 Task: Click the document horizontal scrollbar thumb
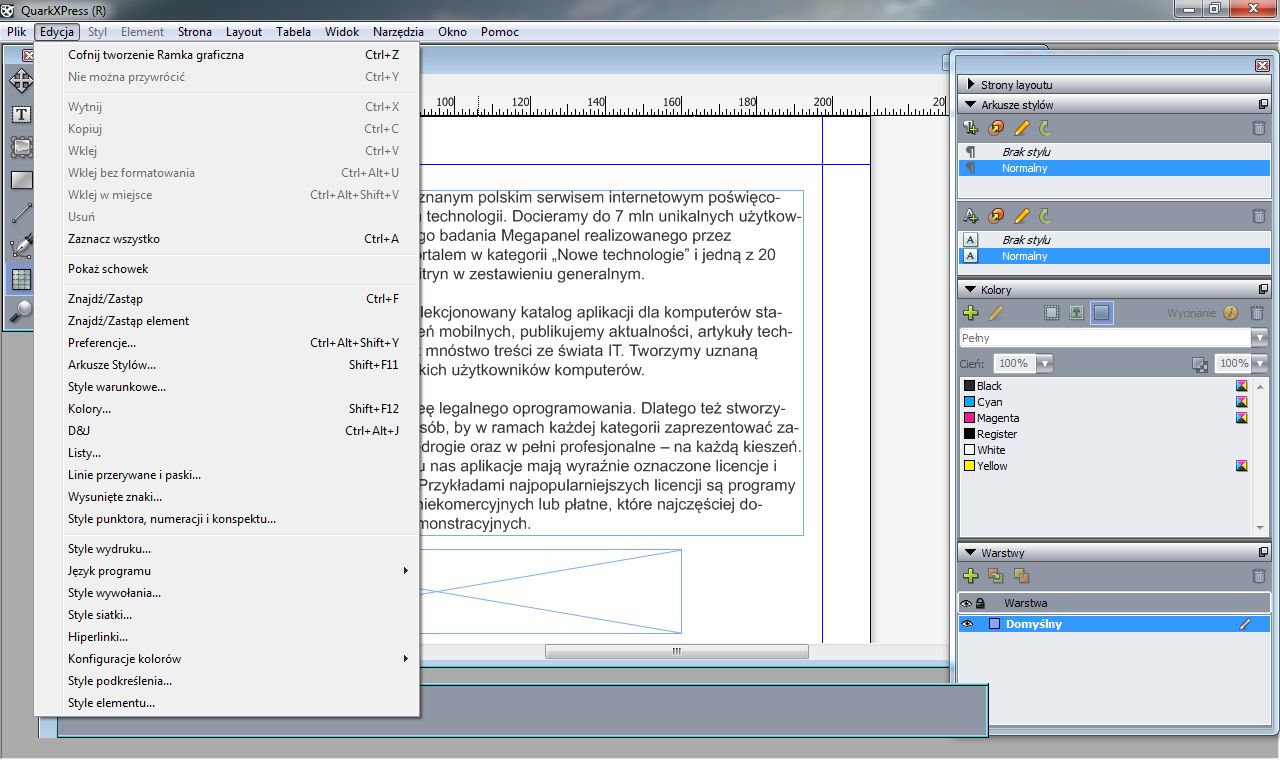[x=676, y=651]
